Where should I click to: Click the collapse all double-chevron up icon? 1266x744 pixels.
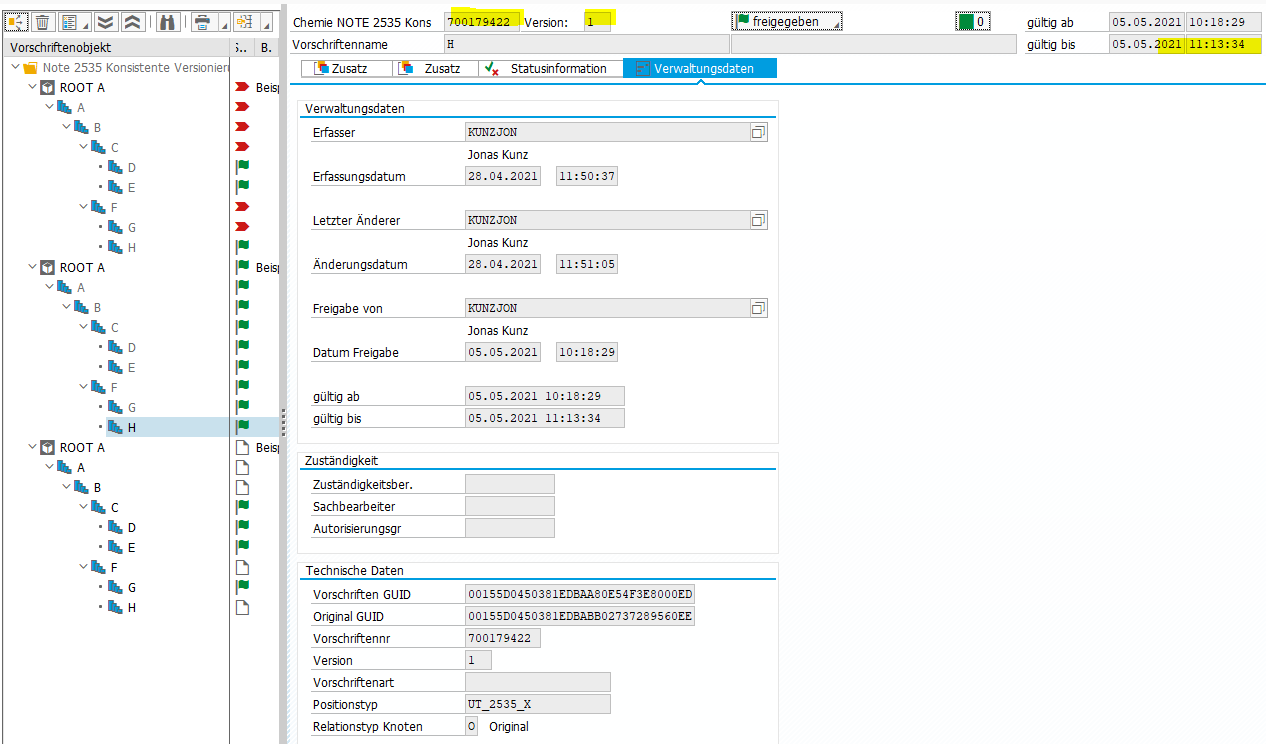click(x=132, y=22)
